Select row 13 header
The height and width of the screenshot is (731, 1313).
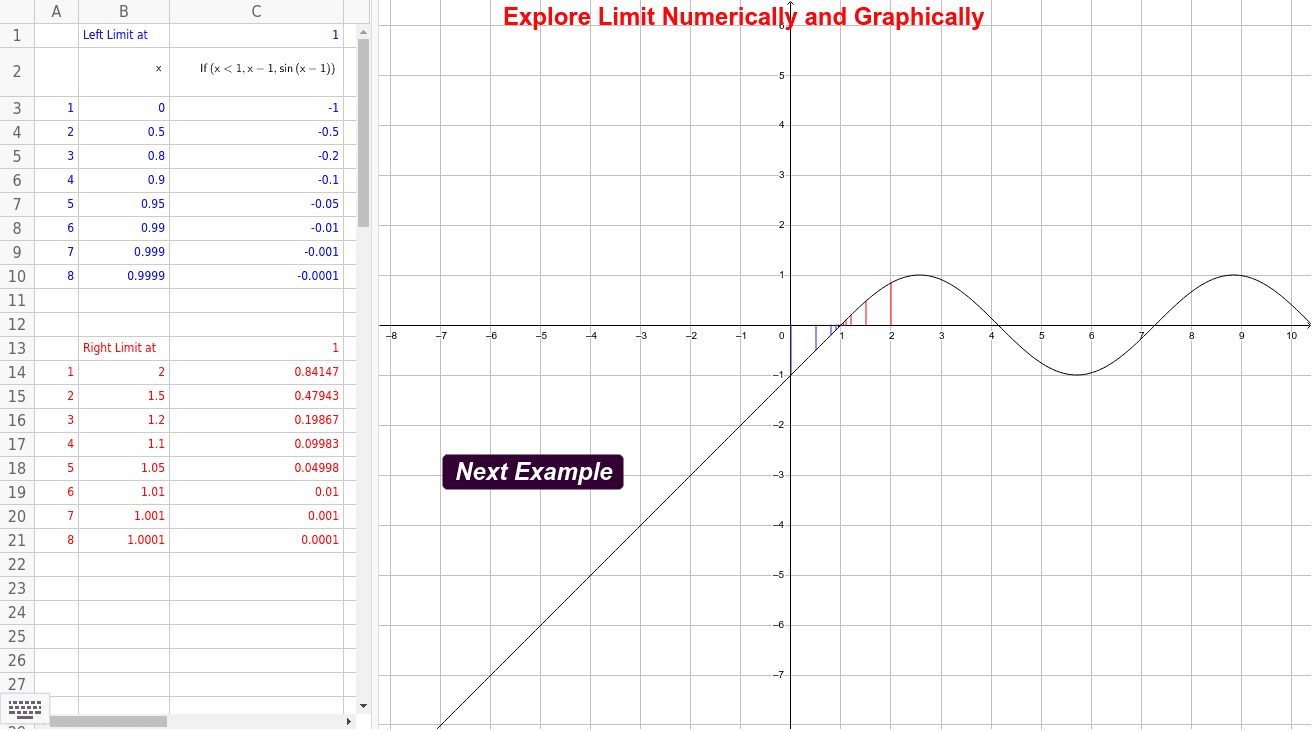click(x=17, y=348)
